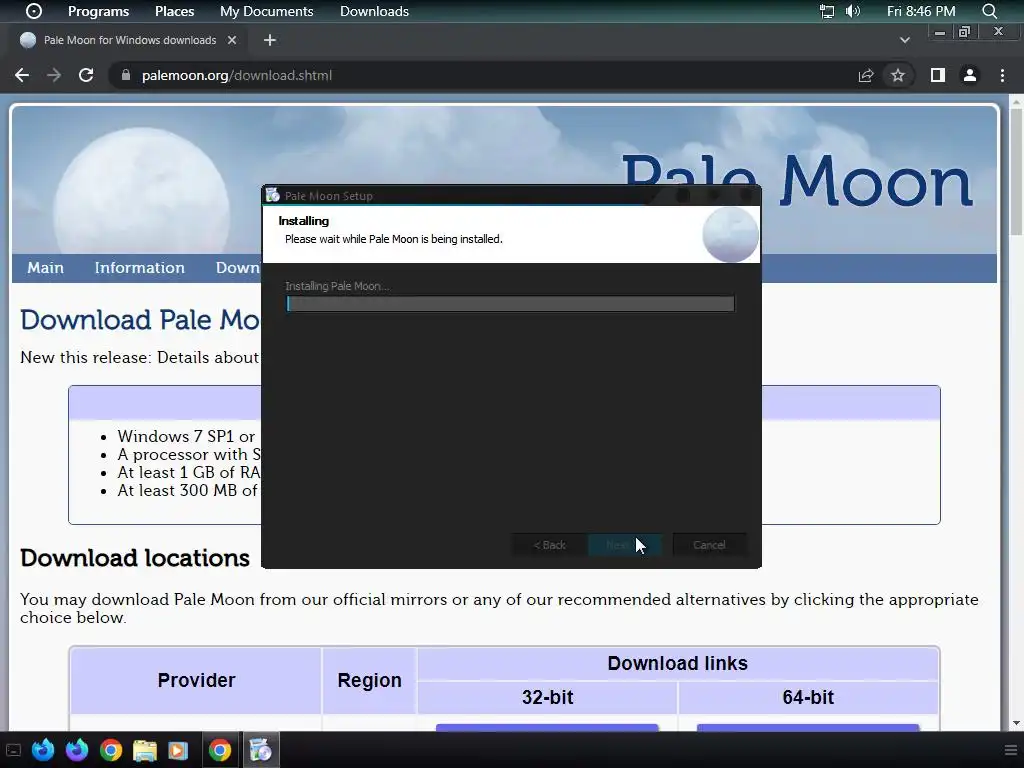Click the 'Installing Pale Moon...' status text

click(x=337, y=286)
